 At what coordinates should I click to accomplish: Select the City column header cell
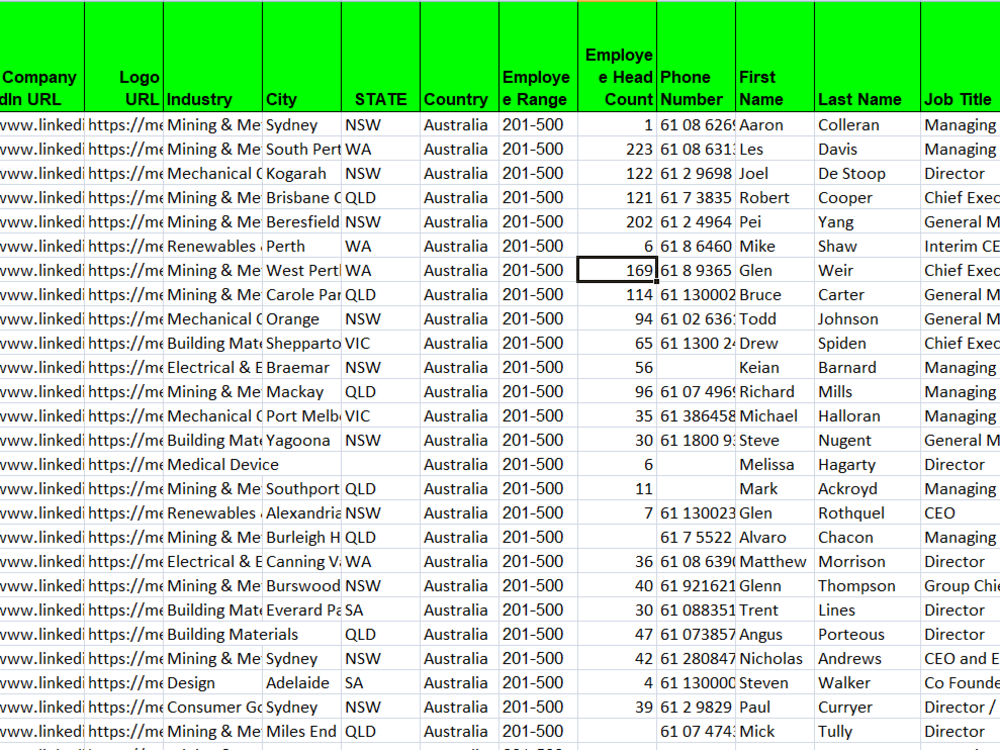[302, 57]
